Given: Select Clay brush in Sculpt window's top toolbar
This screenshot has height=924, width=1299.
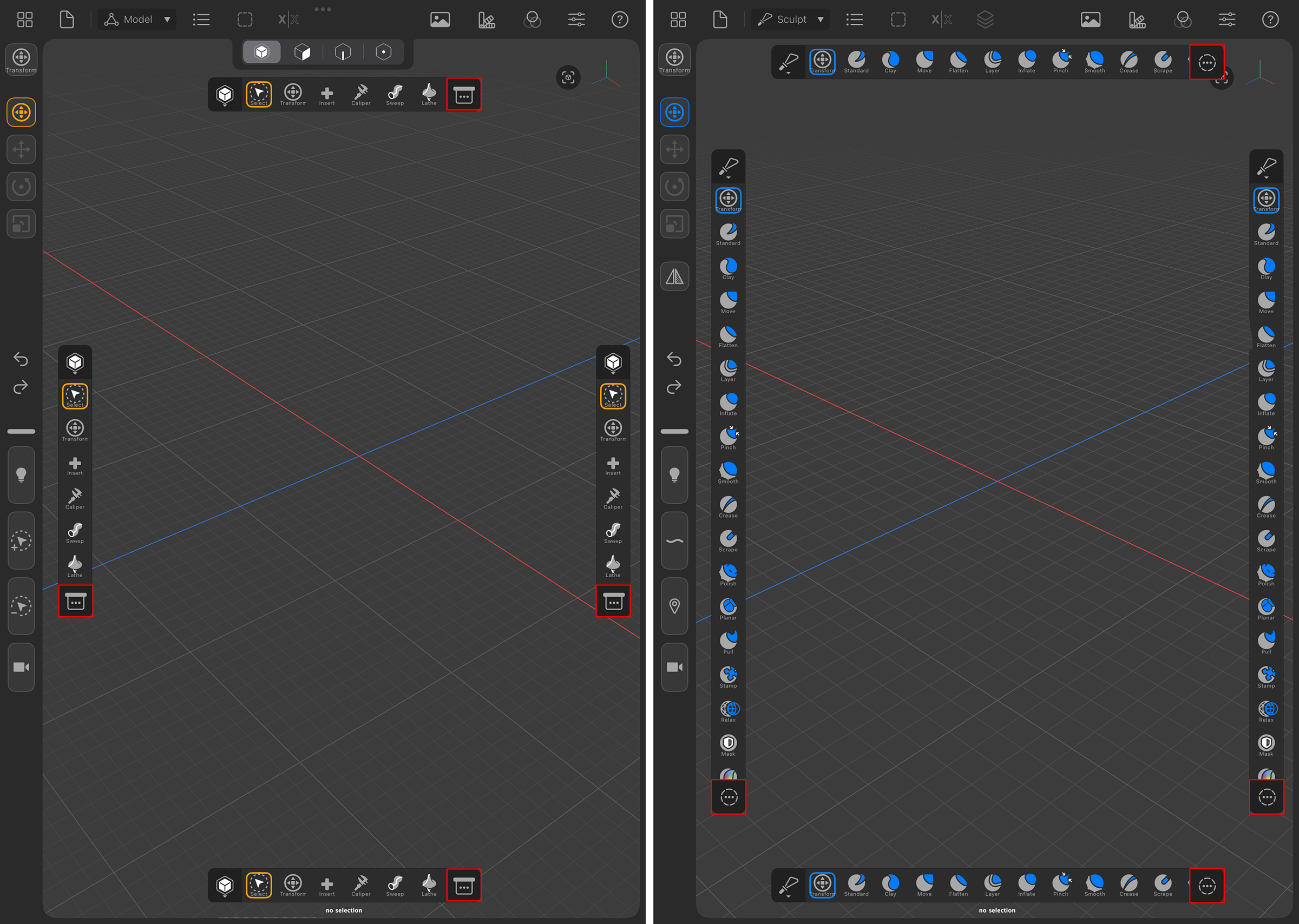Looking at the screenshot, I should coord(890,62).
